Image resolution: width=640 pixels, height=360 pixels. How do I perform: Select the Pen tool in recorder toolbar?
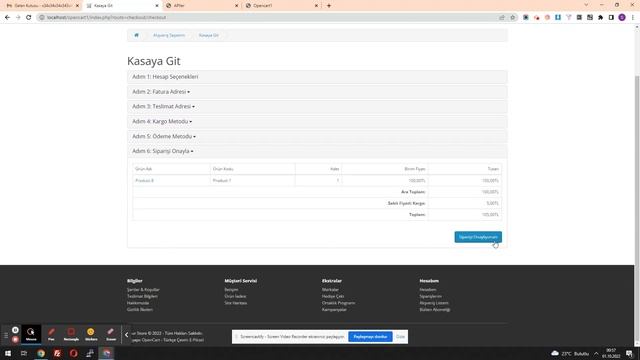pos(51,333)
